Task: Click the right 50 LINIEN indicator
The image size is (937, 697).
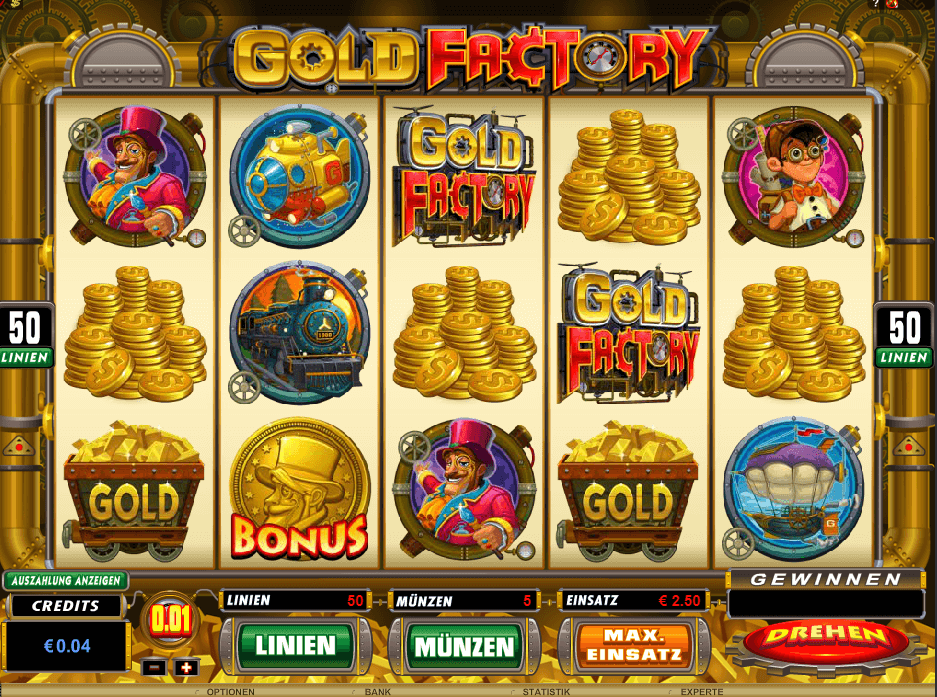Action: click(x=904, y=337)
